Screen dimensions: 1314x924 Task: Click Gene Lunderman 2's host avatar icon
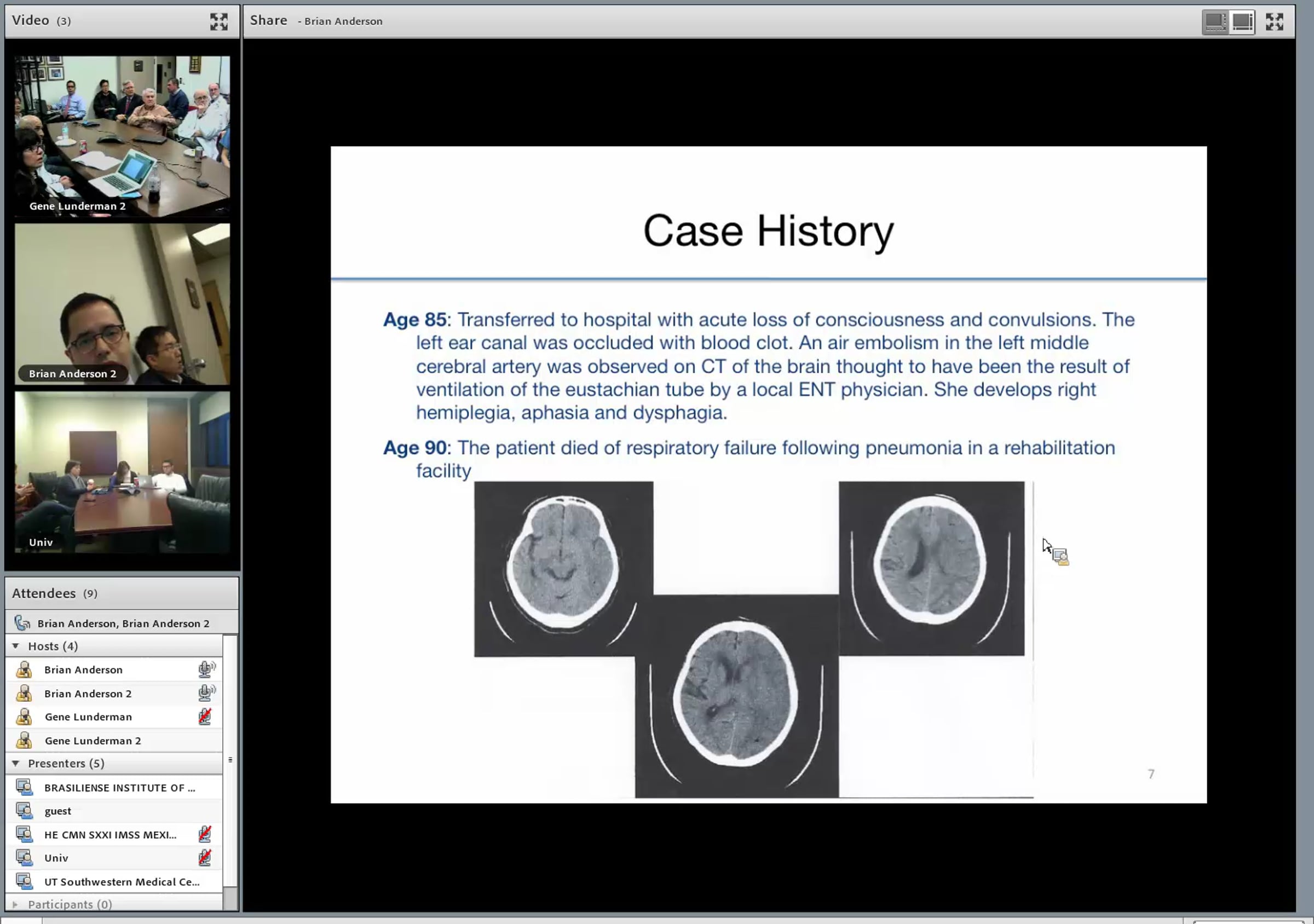click(x=24, y=740)
